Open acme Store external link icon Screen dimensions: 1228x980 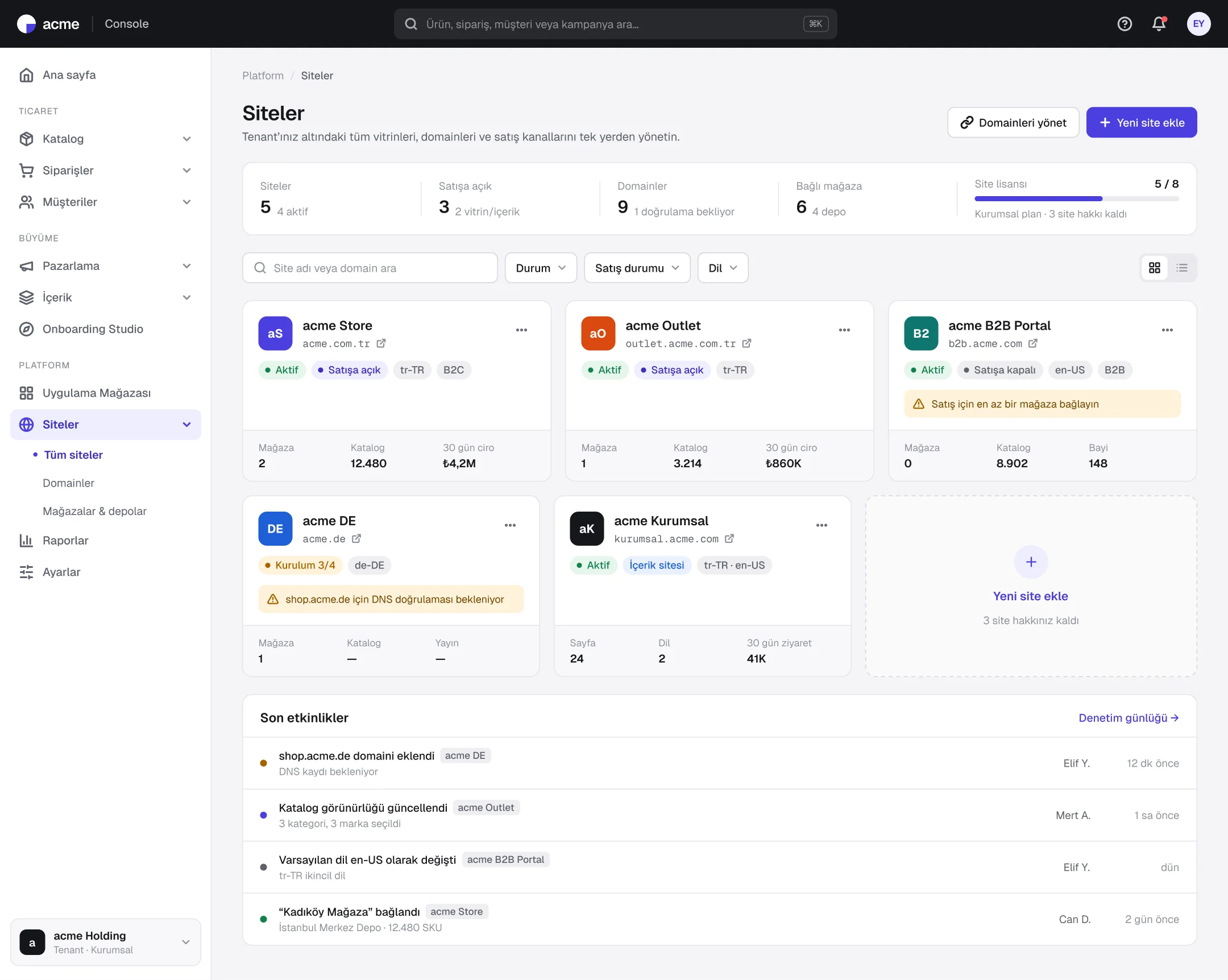click(381, 343)
